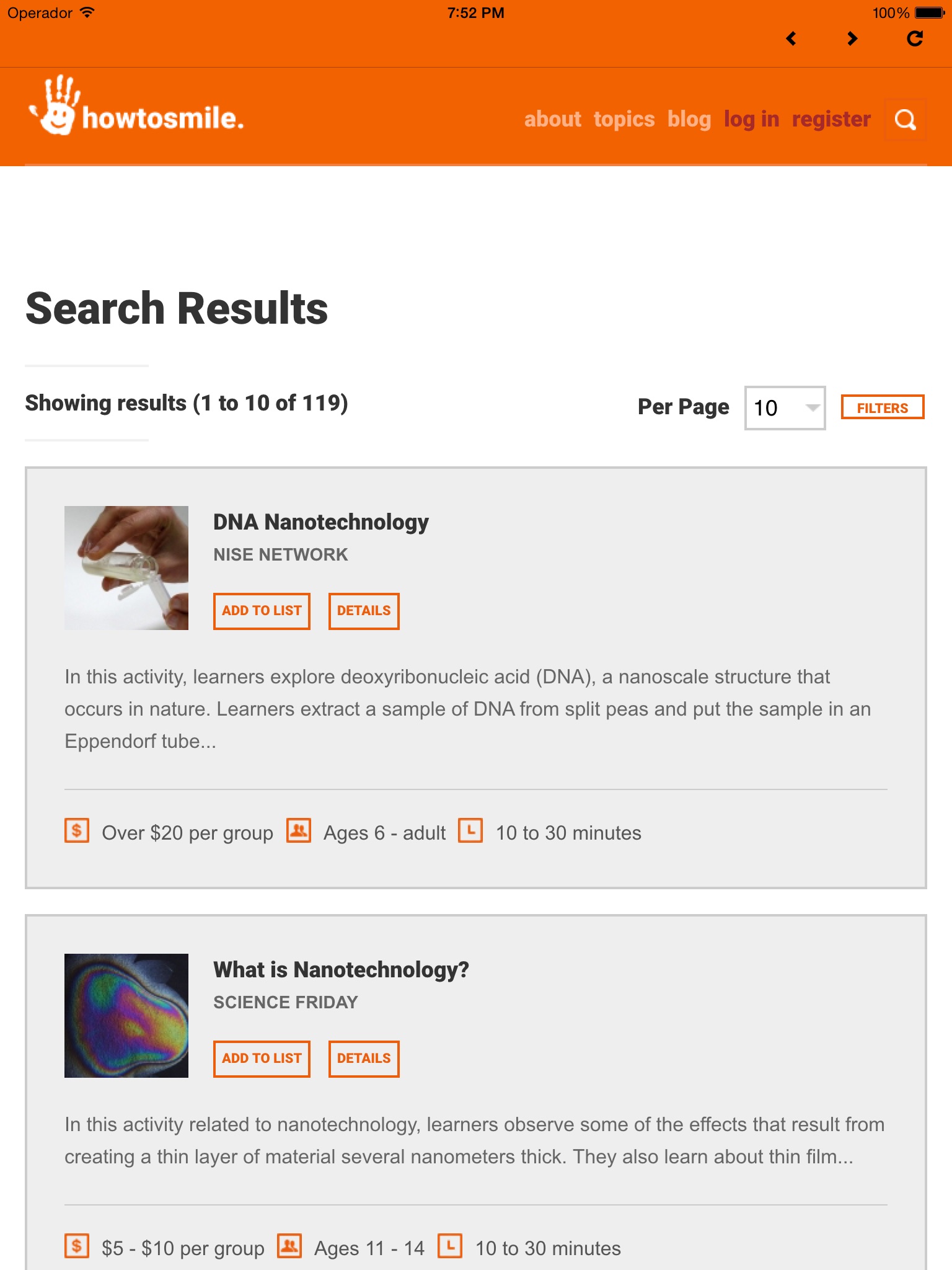Viewport: 952px width, 1270px height.
Task: Open the What is Nanotechnology? title
Action: coord(341,970)
